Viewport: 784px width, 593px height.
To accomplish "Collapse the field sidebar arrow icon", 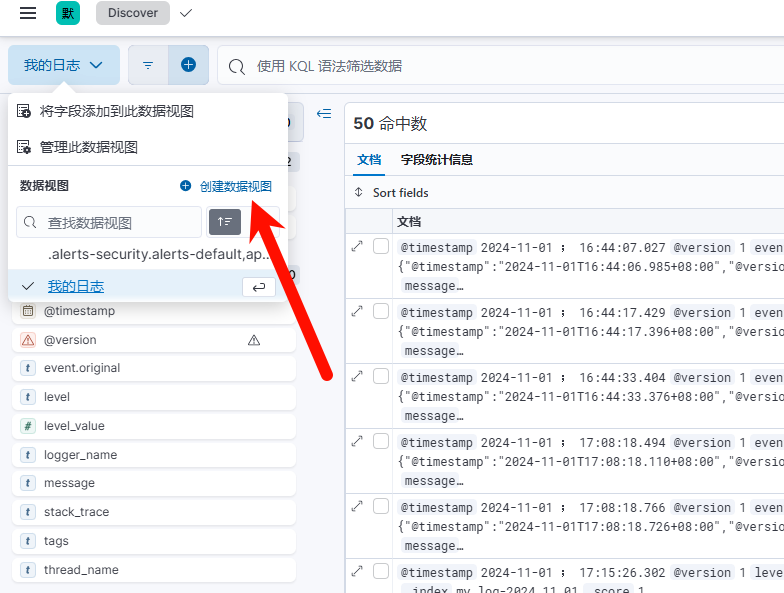I will (x=324, y=114).
